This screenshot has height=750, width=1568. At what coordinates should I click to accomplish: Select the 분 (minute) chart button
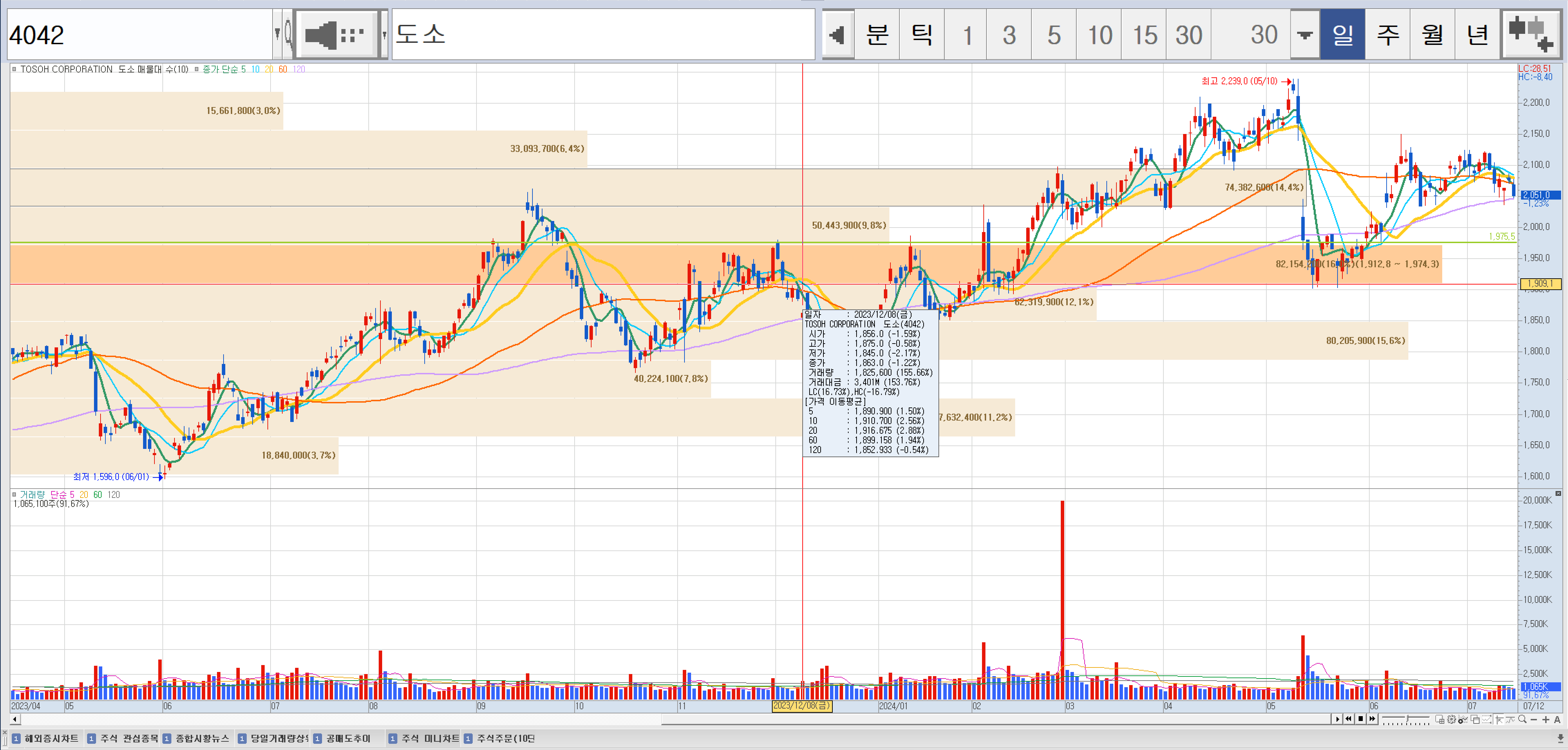(x=877, y=35)
